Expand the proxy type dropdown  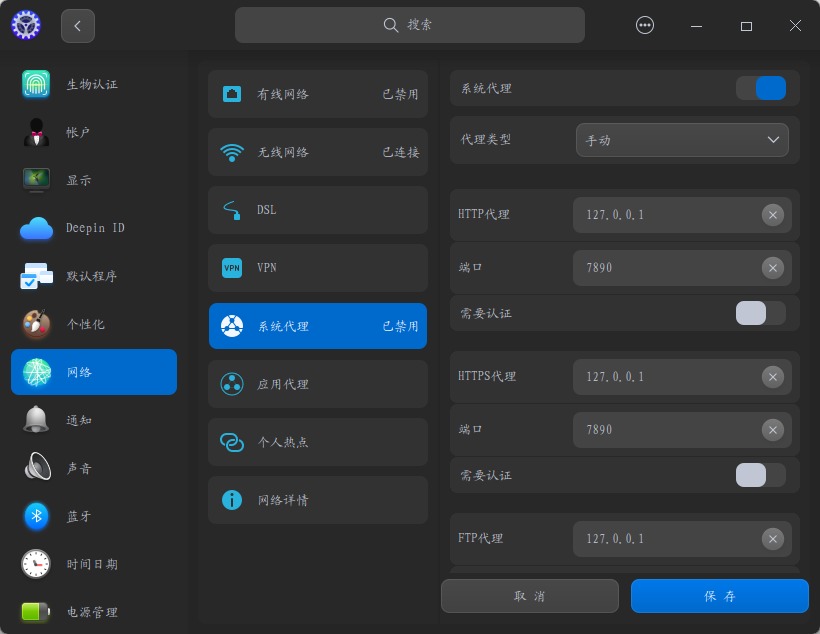(x=682, y=140)
